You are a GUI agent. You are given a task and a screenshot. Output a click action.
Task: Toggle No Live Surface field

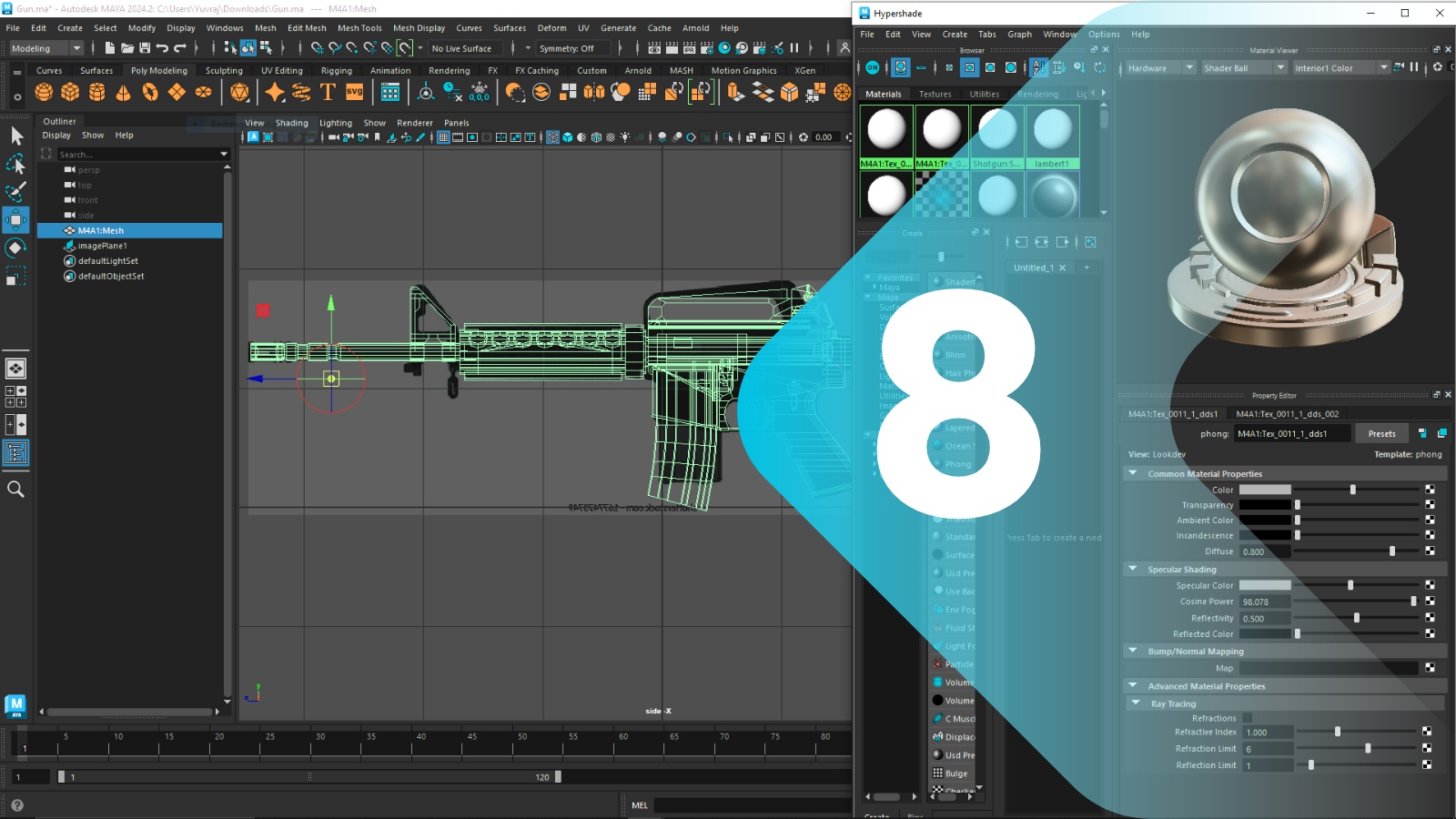click(x=463, y=48)
